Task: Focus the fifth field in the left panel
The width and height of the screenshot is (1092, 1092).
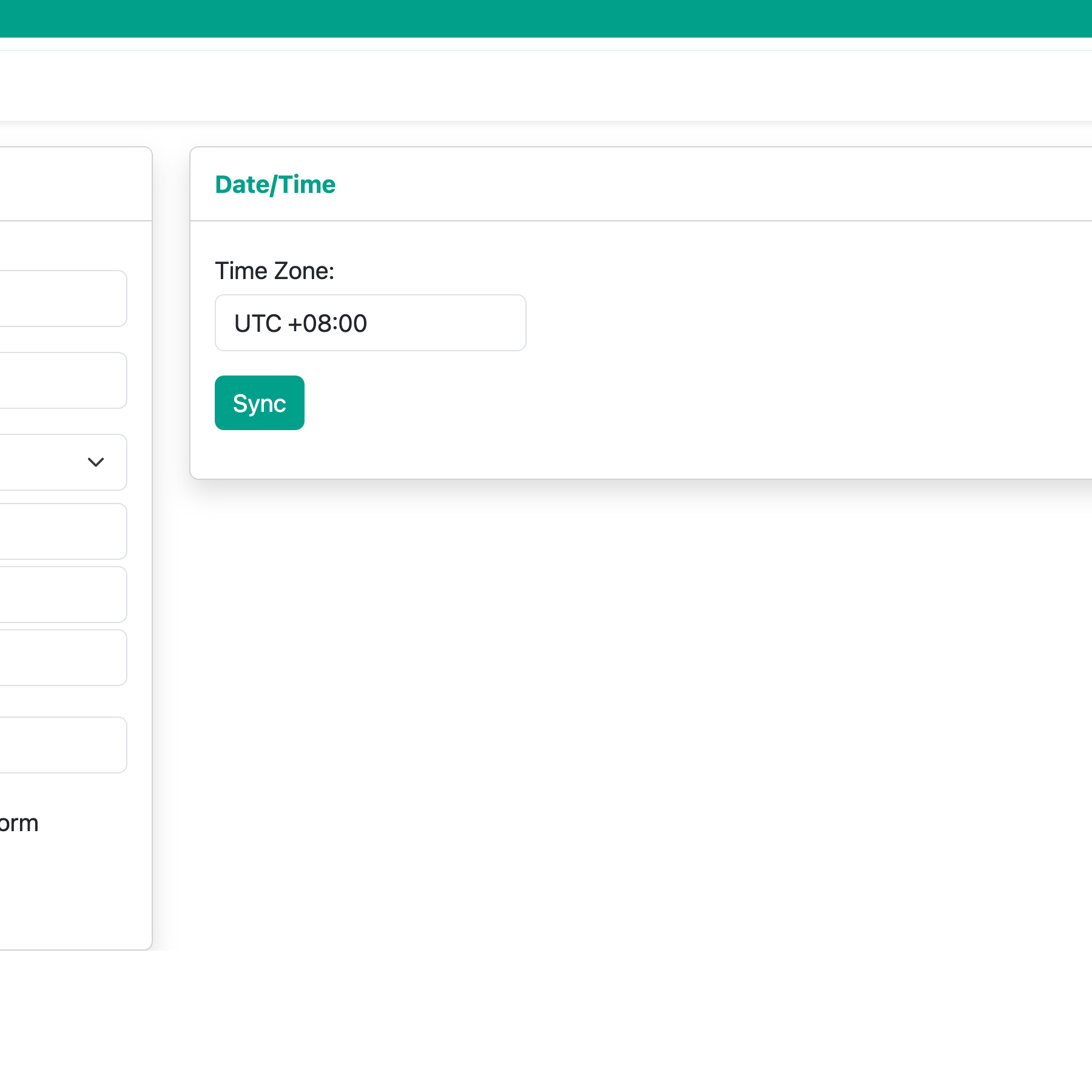Action: pyautogui.click(x=62, y=595)
